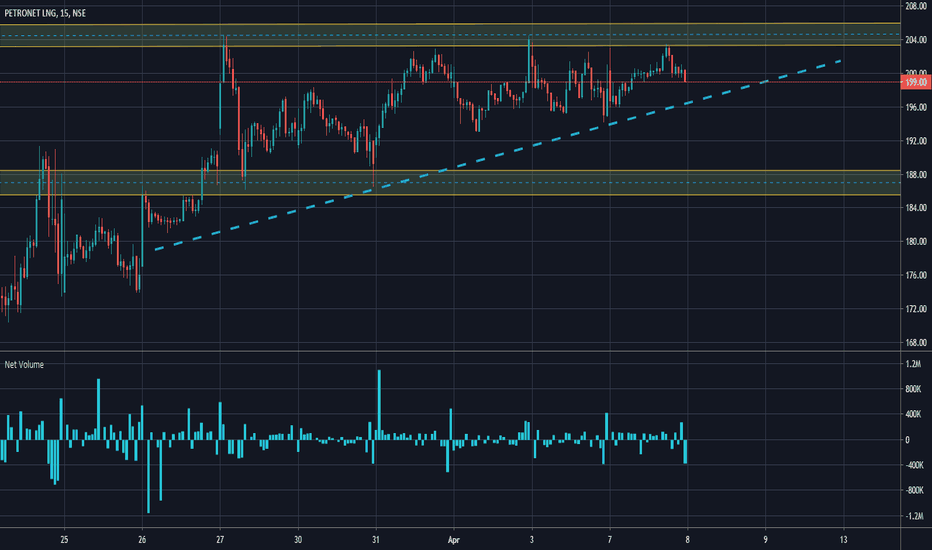Click the positive 400K volume axis label
The height and width of the screenshot is (550, 932).
coord(914,414)
